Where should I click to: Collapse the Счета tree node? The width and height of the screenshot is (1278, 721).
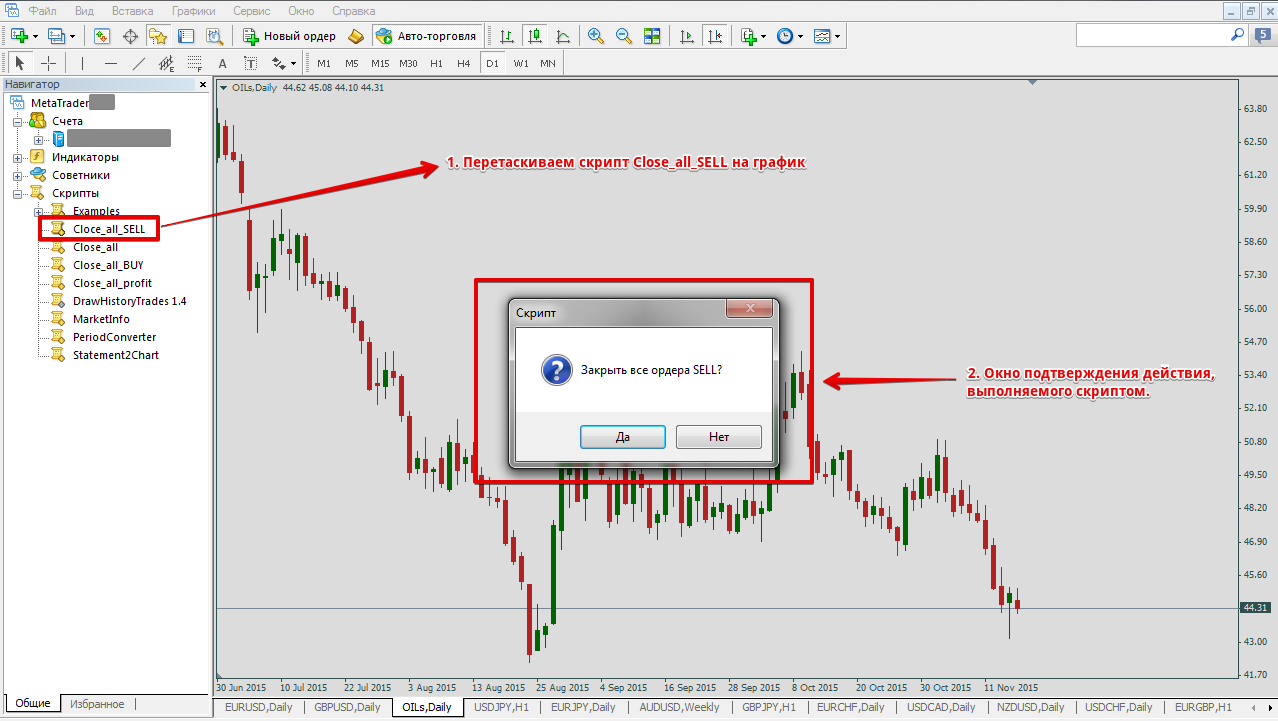pos(18,121)
